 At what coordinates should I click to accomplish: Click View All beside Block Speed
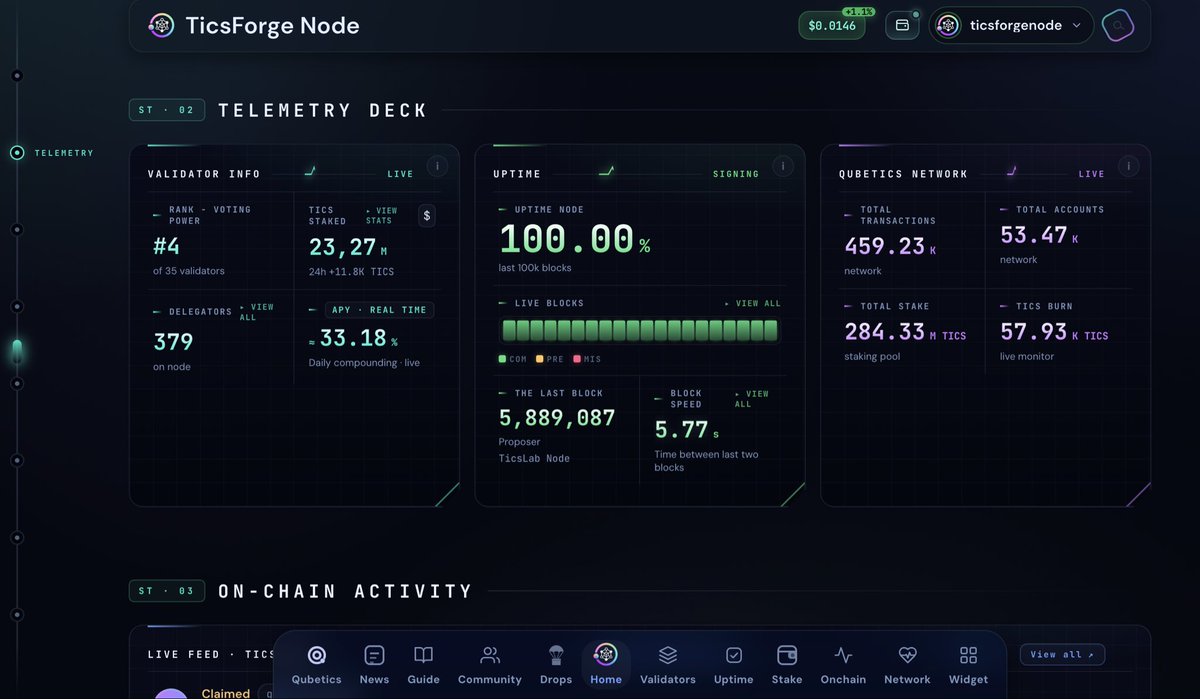point(751,399)
